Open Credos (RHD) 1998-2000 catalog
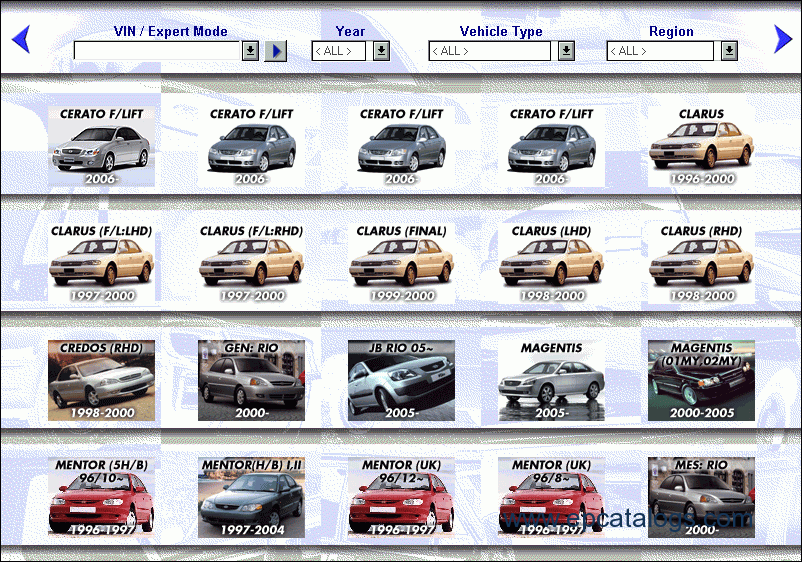802x562 pixels. click(x=101, y=380)
